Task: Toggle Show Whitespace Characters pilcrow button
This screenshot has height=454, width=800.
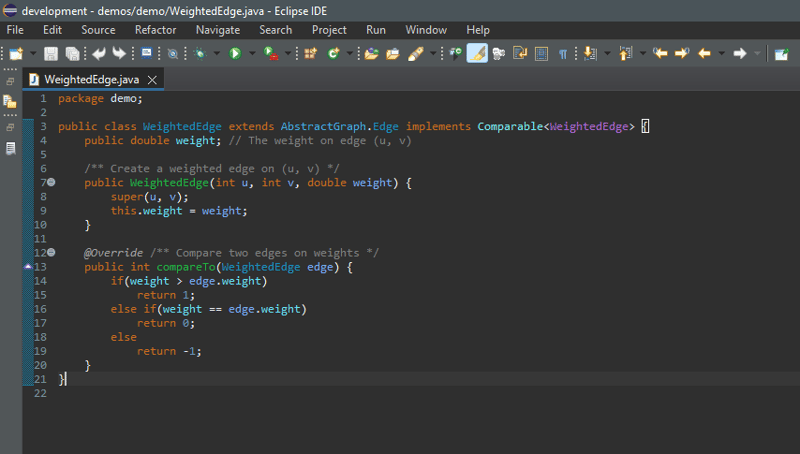Action: pyautogui.click(x=563, y=53)
